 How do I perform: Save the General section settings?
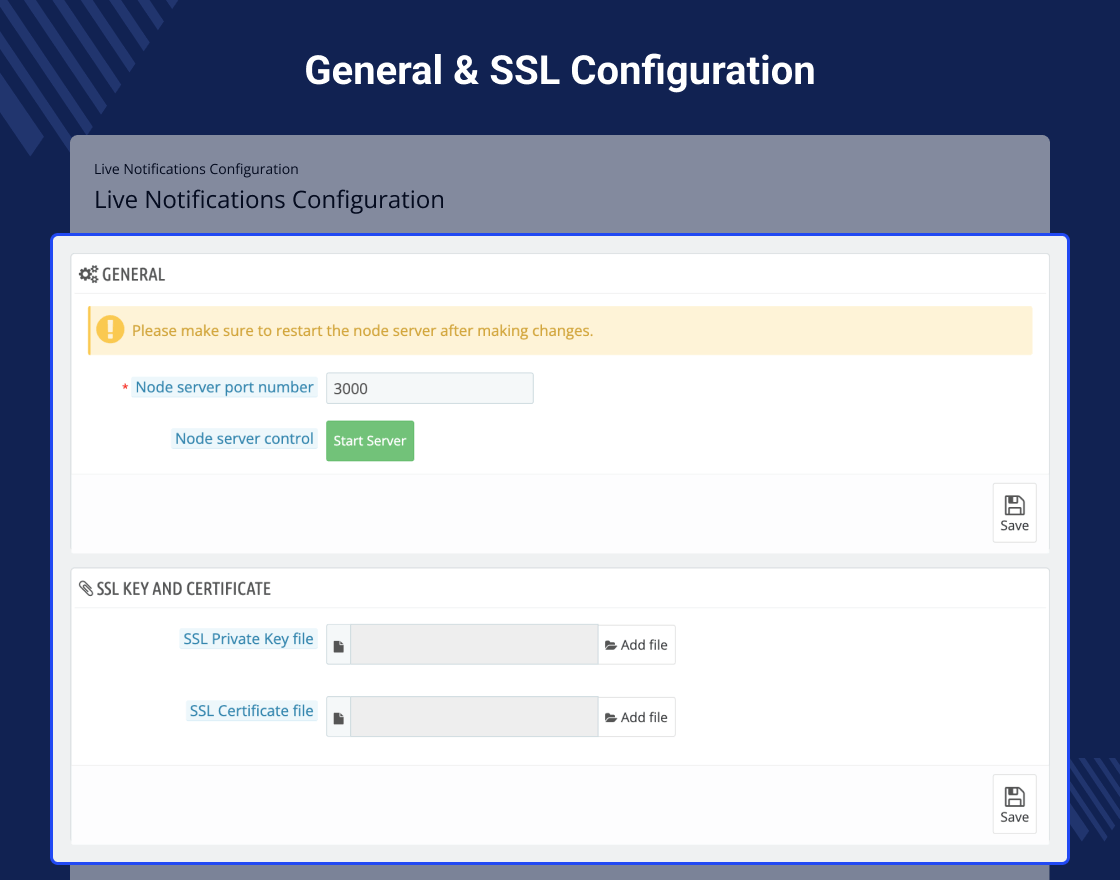1014,513
